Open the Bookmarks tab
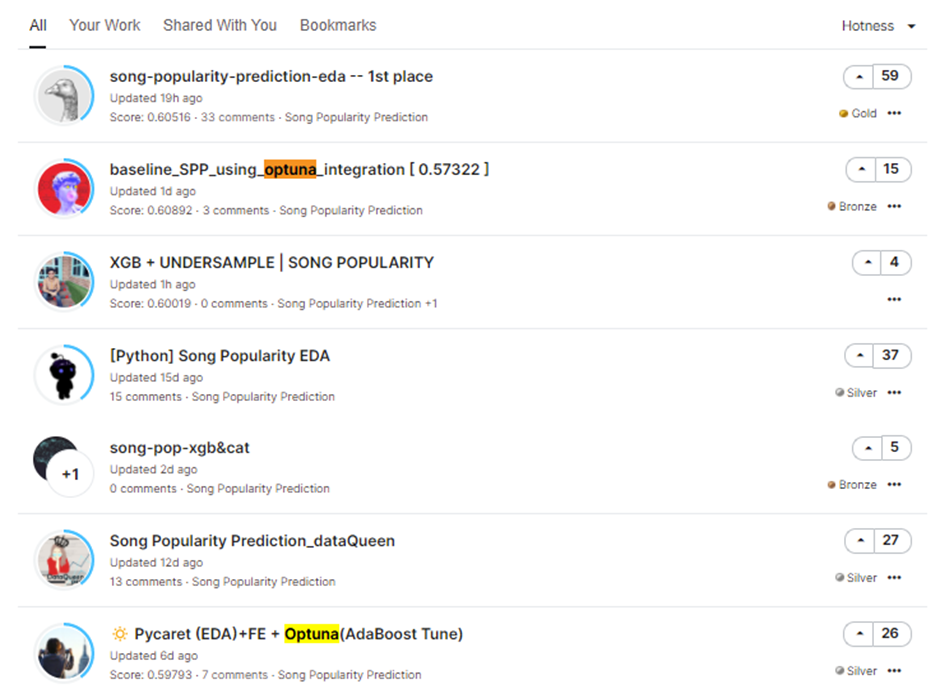 tap(338, 25)
